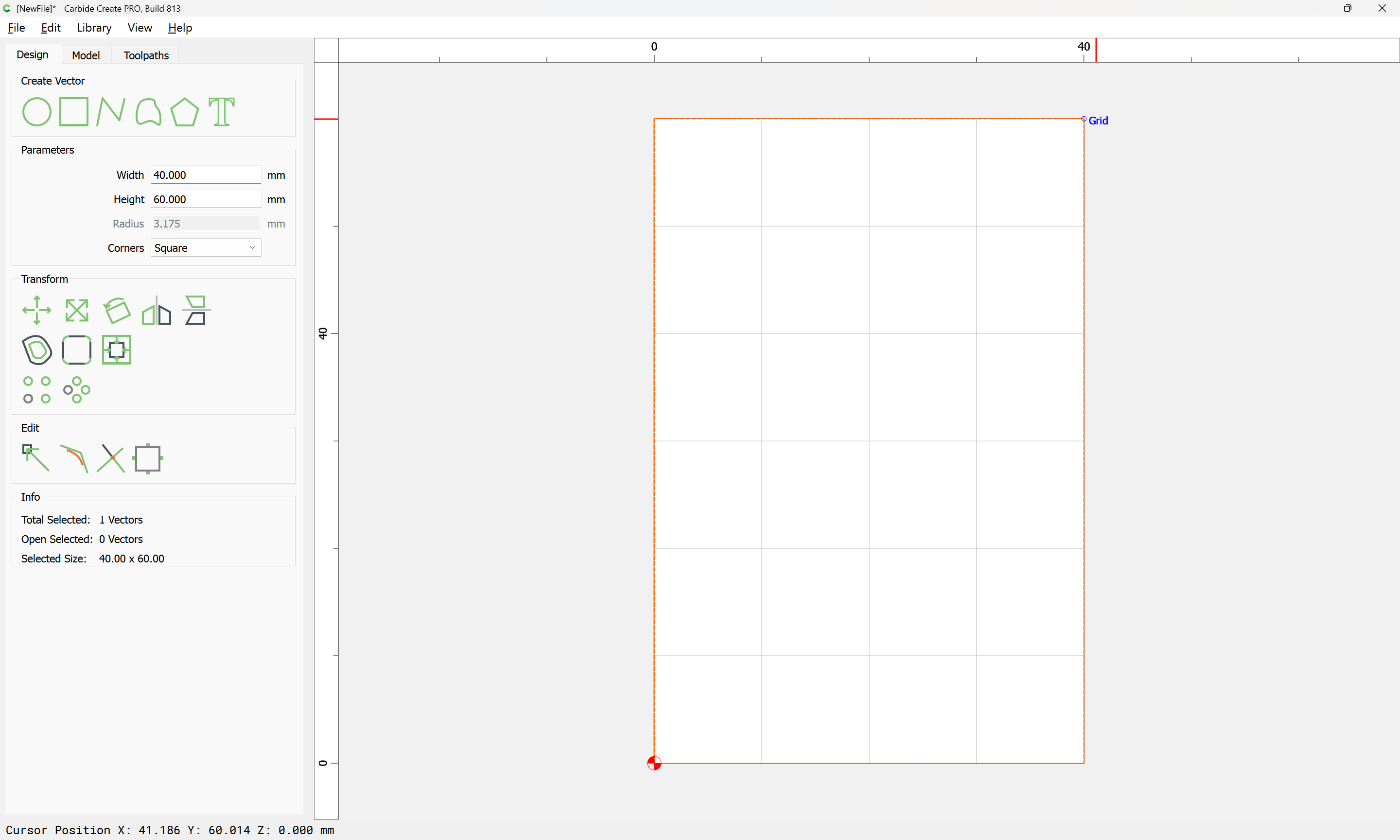Viewport: 1400px width, 840px height.
Task: Activate the Node Edit tool
Action: 35,458
